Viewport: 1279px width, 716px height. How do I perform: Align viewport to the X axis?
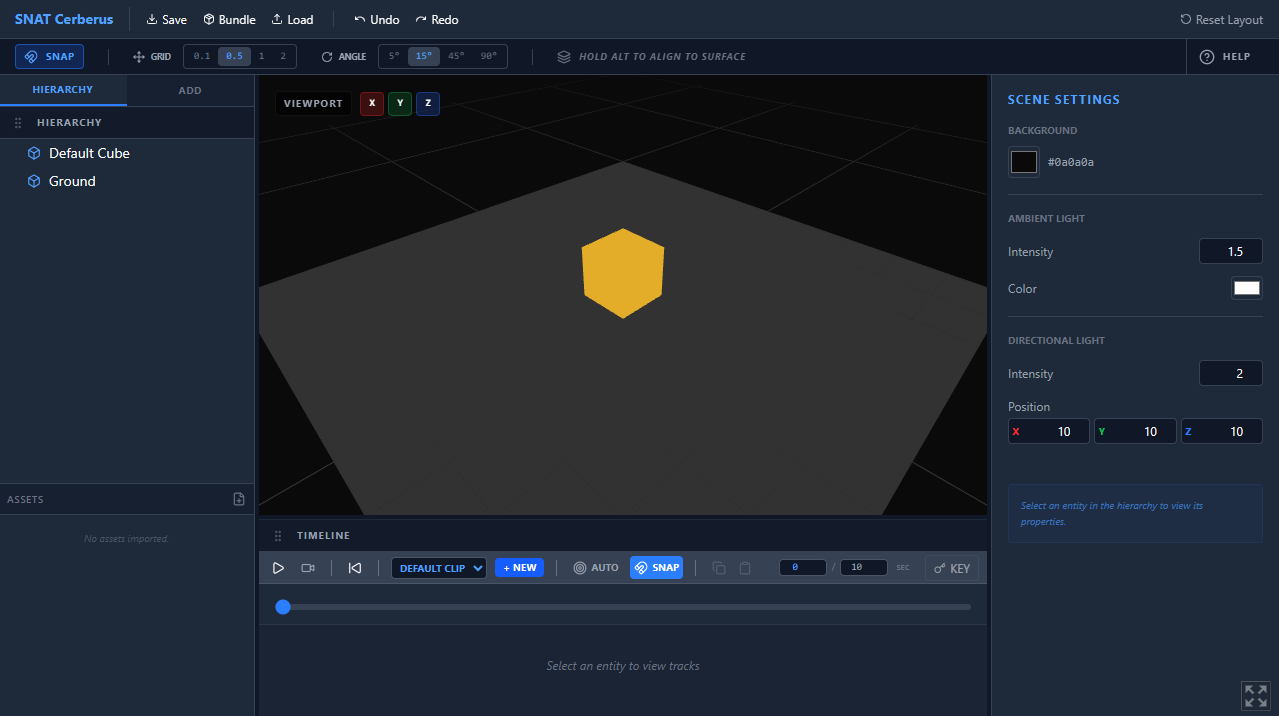[372, 103]
